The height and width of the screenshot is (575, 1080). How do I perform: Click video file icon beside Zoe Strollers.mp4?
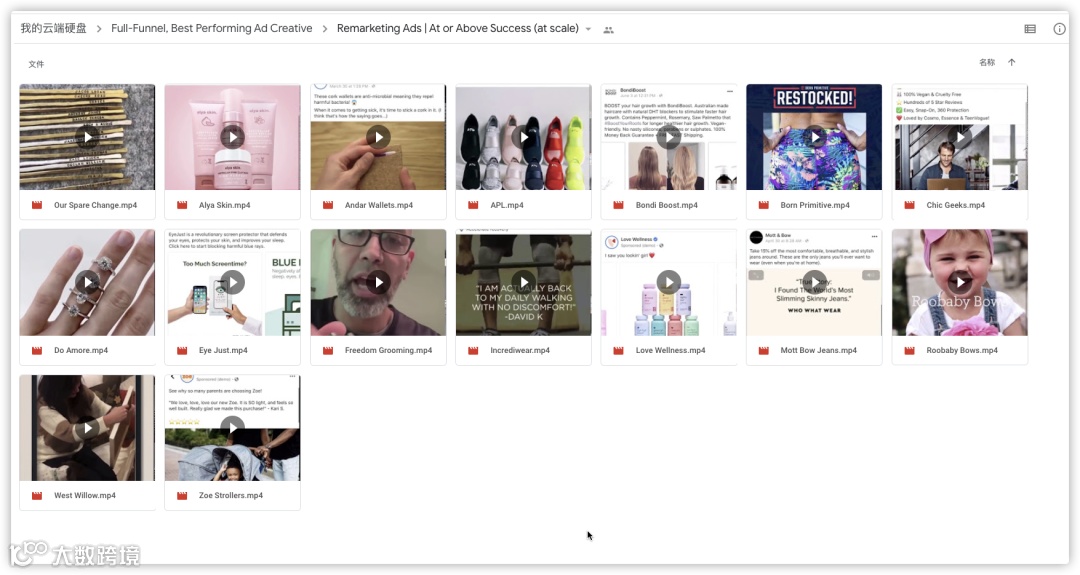click(183, 496)
